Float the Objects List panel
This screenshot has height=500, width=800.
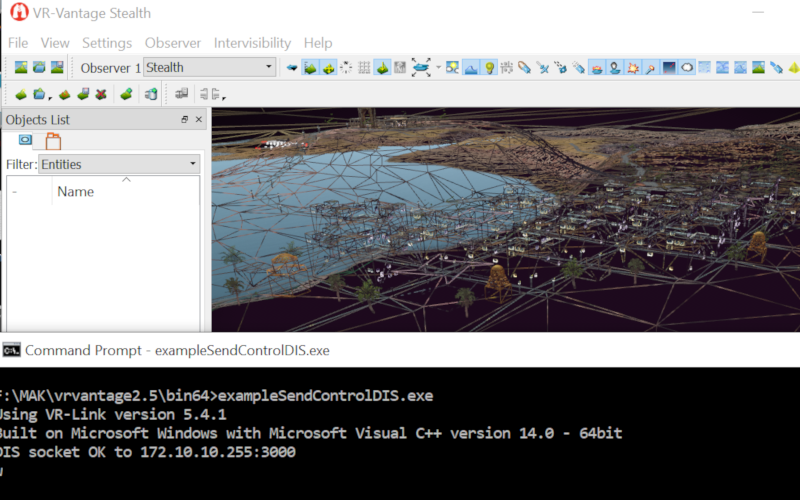point(184,119)
